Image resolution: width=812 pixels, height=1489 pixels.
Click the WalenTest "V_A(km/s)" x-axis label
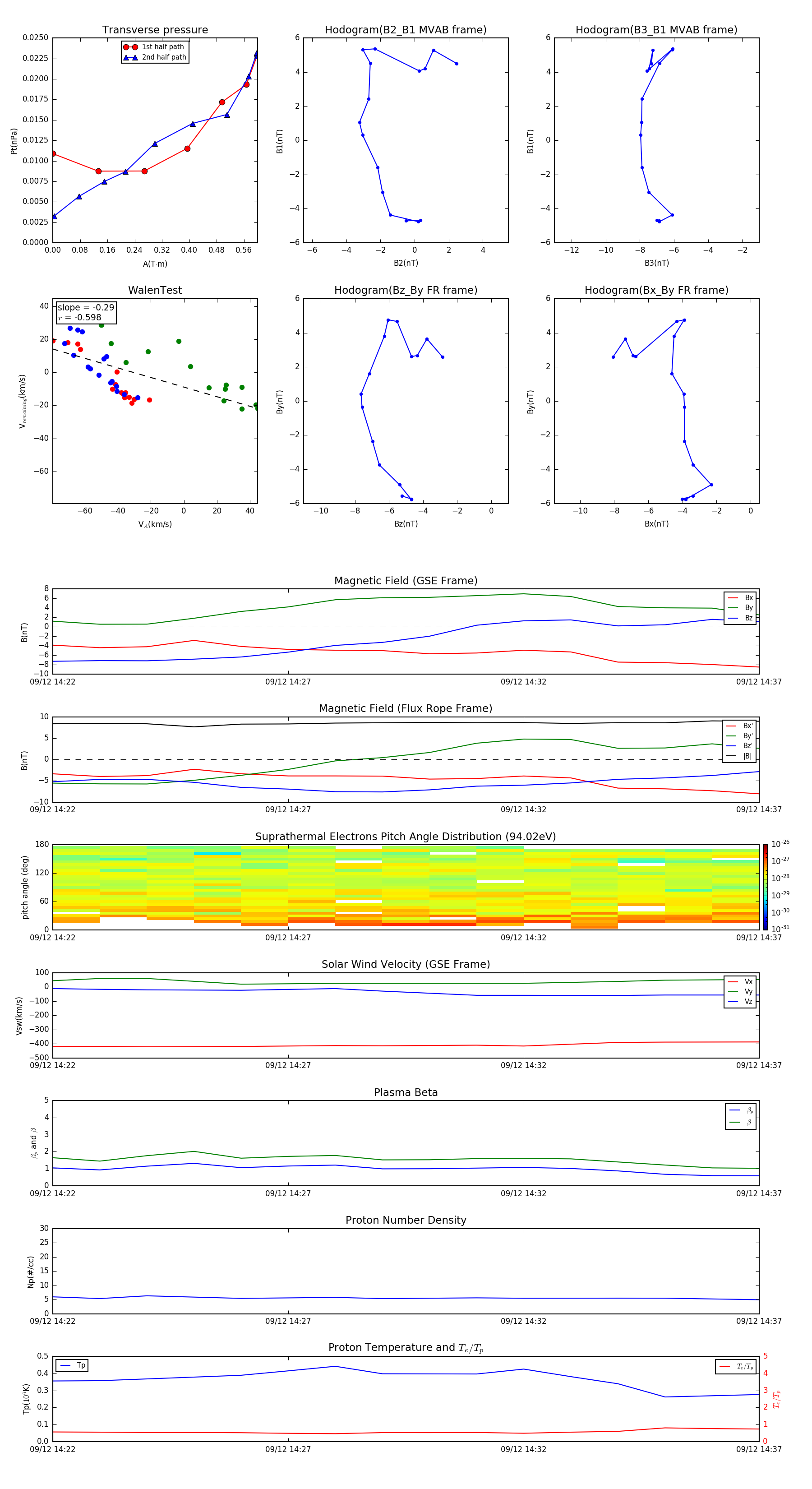(x=155, y=524)
